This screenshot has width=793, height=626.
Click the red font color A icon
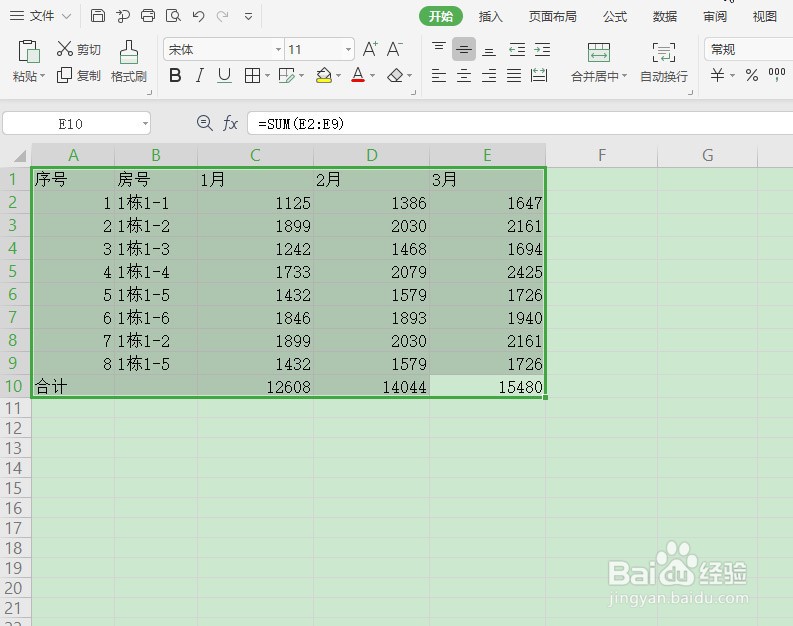click(358, 75)
